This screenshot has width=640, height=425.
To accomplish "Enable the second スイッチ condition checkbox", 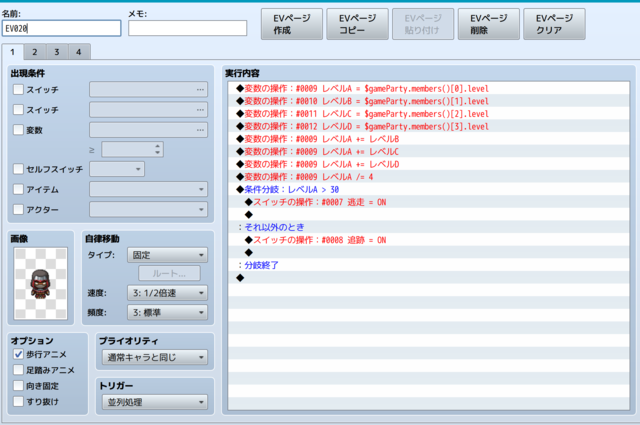I will click(x=18, y=109).
